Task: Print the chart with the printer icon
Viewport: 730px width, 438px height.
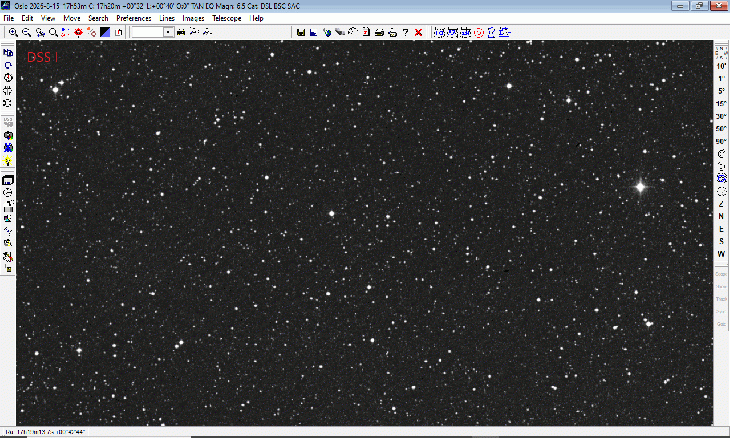Action: coord(379,32)
